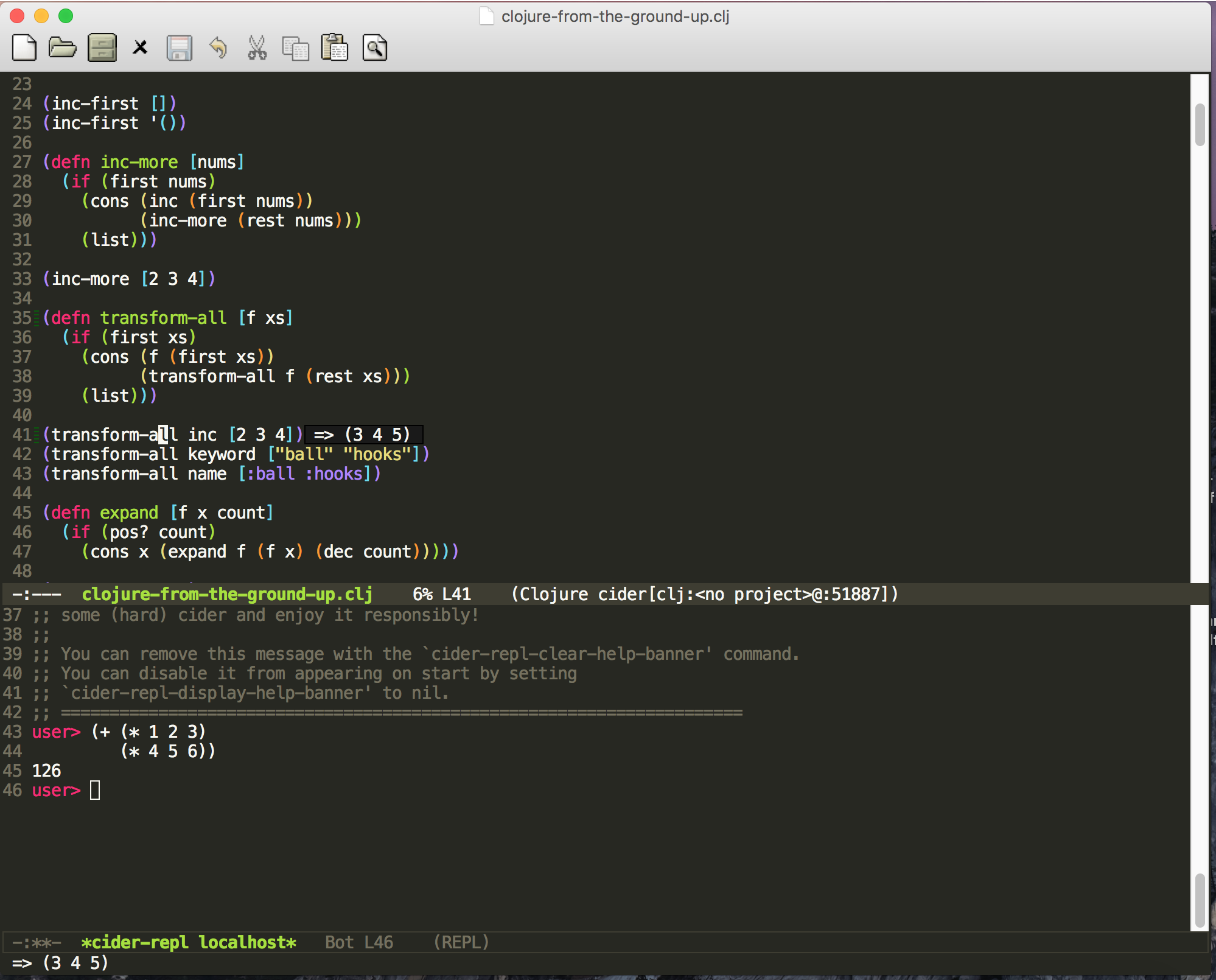Click the editor pane vertical scrollbar thumb
The image size is (1216, 980).
click(1200, 125)
